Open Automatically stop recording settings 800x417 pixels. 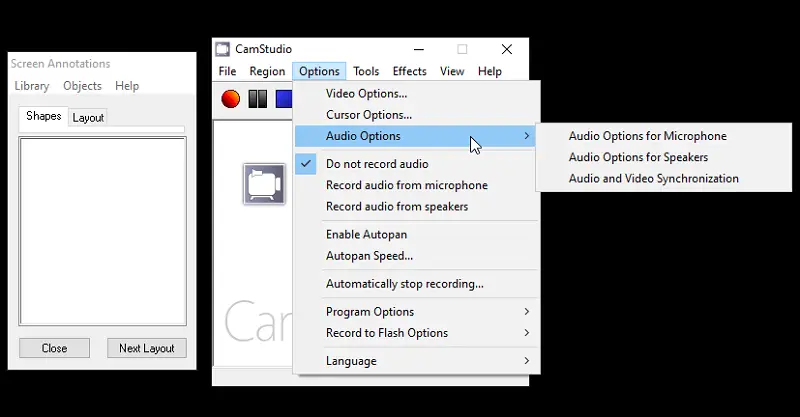coord(416,284)
